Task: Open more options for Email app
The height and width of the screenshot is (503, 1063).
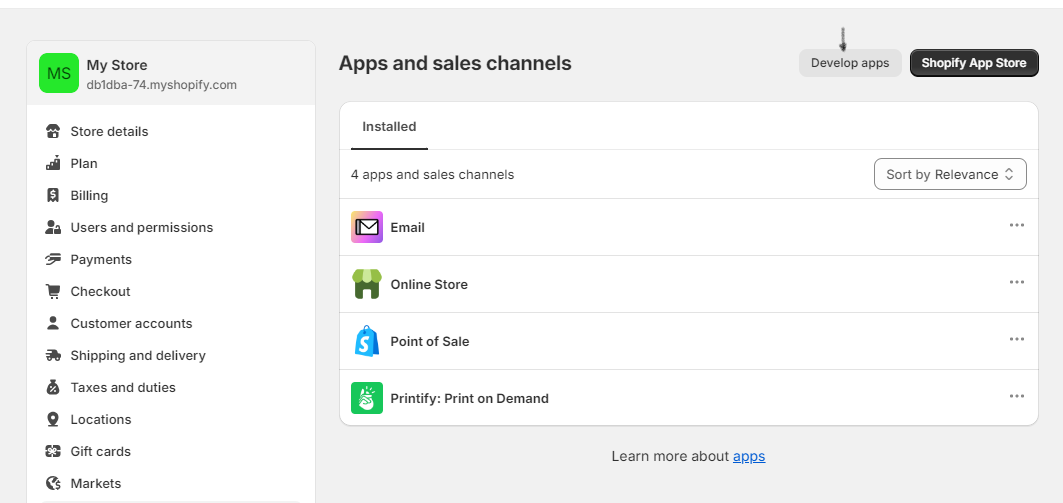Action: (x=1016, y=225)
